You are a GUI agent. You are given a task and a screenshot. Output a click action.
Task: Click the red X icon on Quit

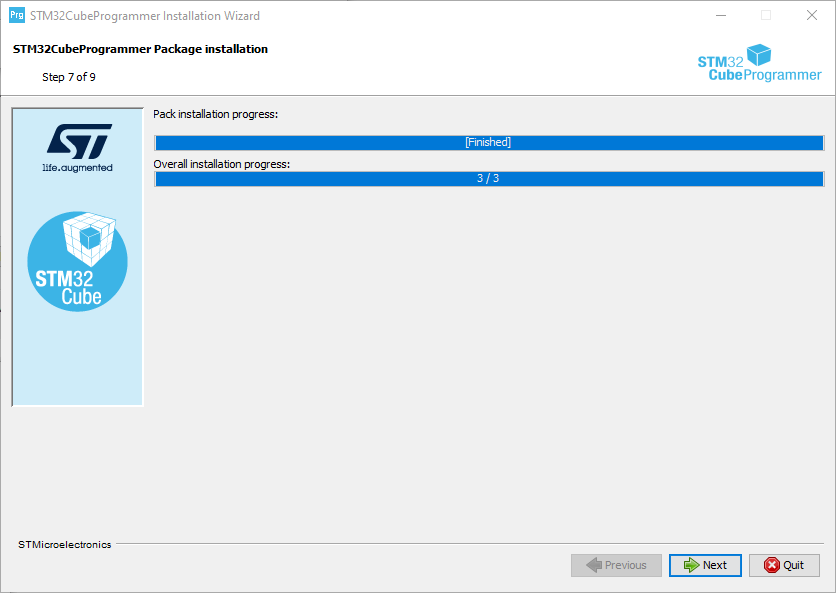(771, 565)
